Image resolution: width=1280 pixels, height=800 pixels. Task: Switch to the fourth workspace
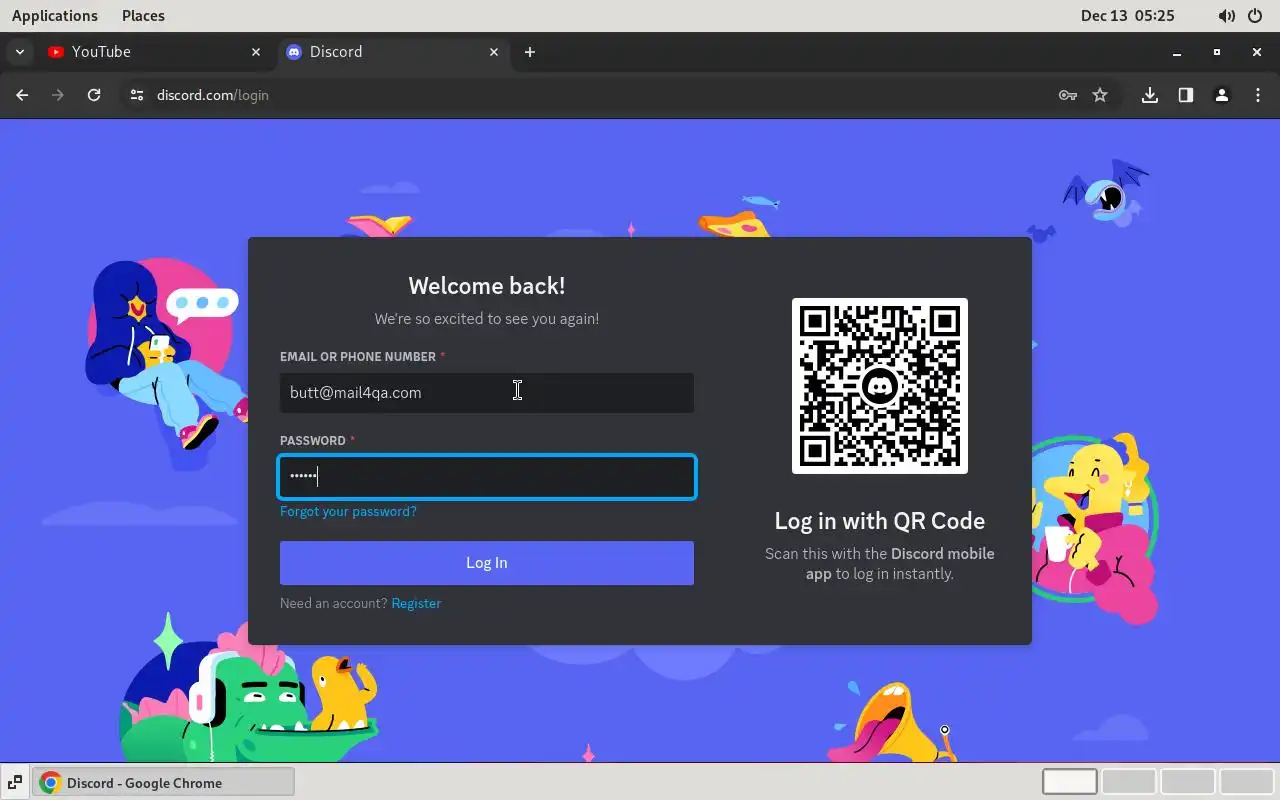pos(1247,781)
